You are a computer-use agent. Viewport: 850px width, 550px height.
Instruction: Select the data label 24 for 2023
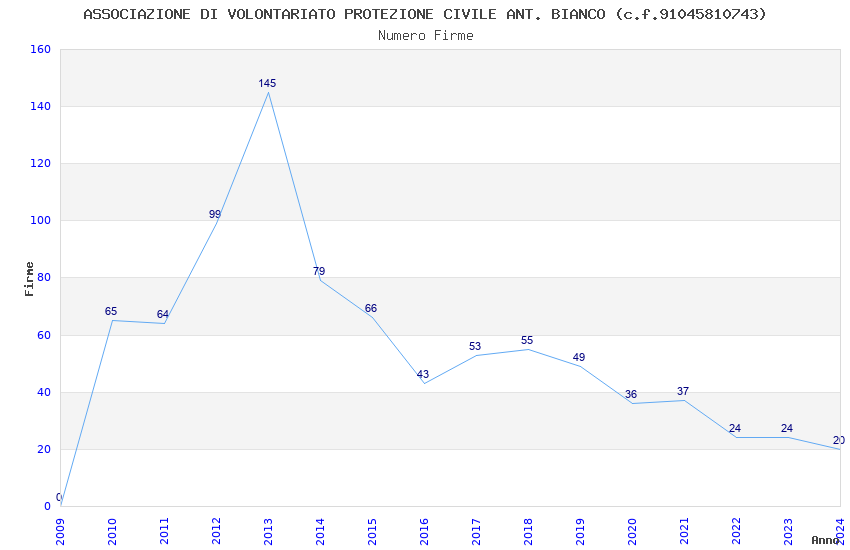(x=787, y=429)
